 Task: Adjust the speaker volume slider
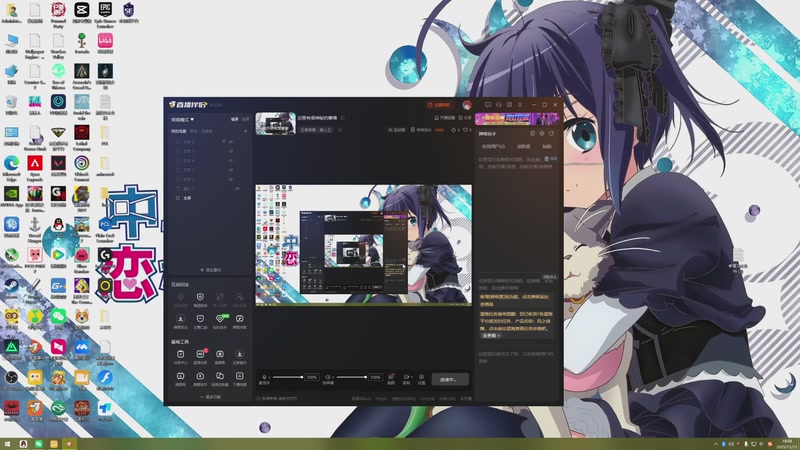[352, 377]
